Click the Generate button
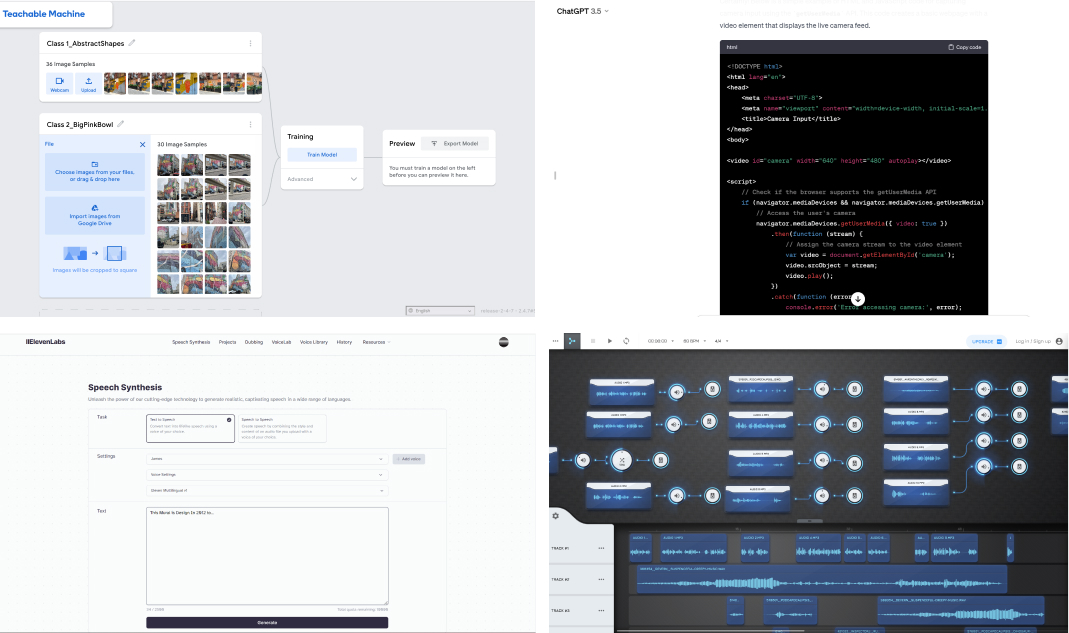Viewport: 1069px width, 633px height. click(x=267, y=623)
